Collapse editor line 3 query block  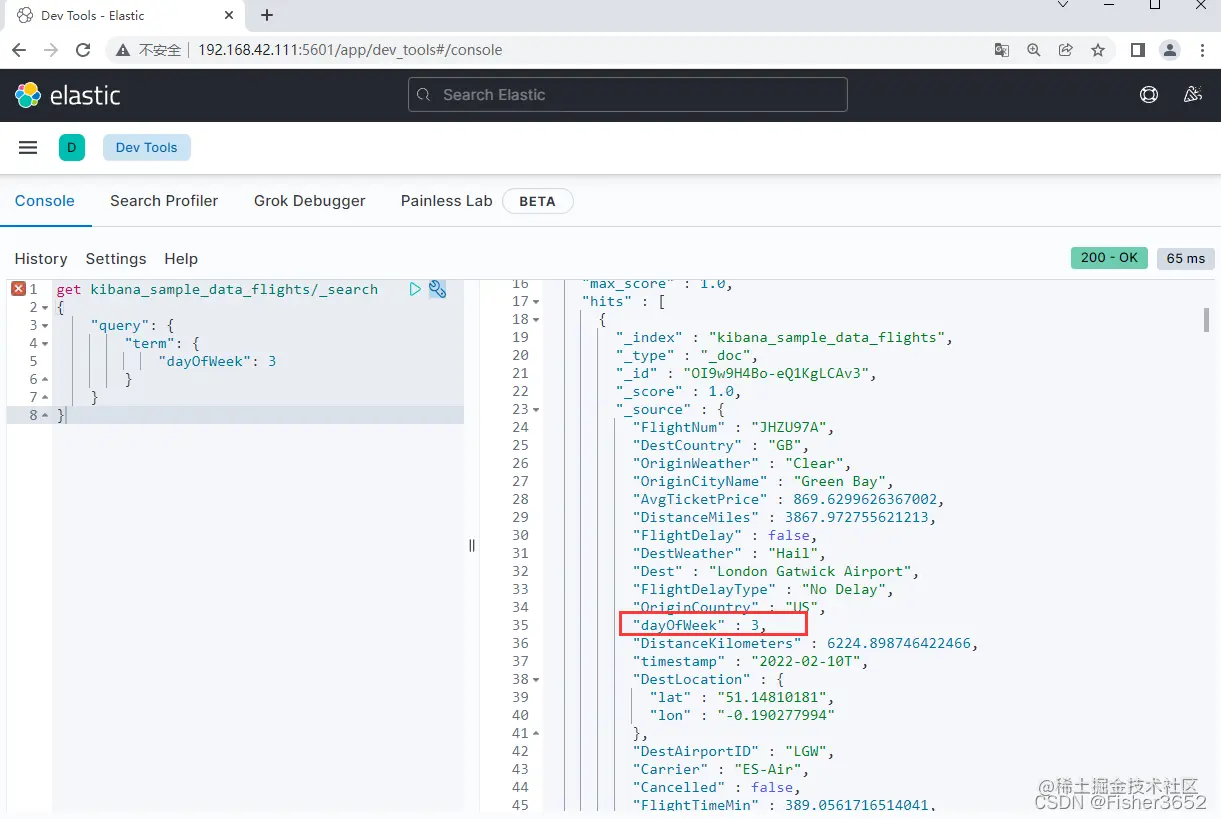coord(46,326)
